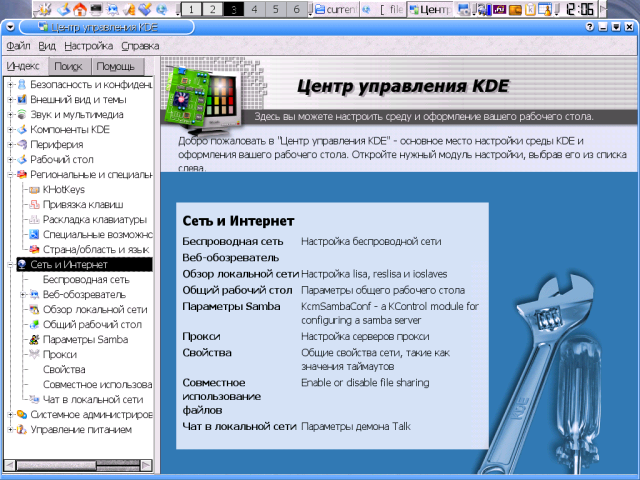The width and height of the screenshot is (640, 480).
Task: Expand the Управление питанием tree node
Action: pos(9,429)
